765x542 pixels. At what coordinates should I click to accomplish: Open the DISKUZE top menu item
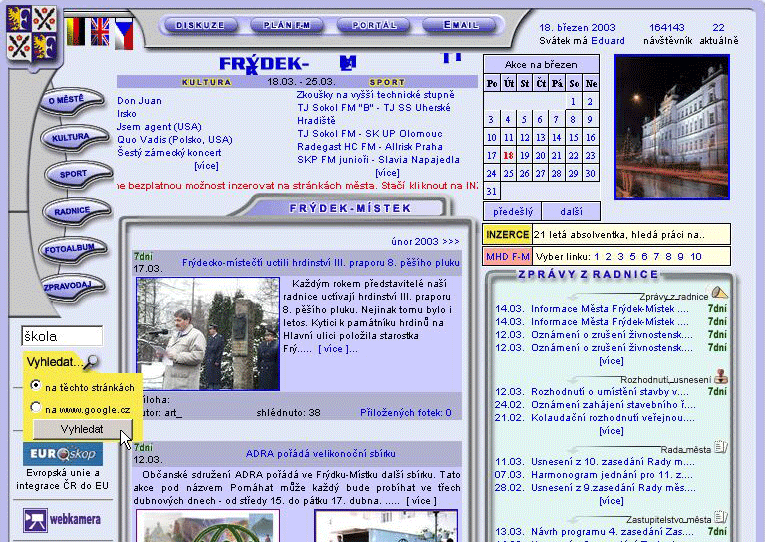coord(199,25)
